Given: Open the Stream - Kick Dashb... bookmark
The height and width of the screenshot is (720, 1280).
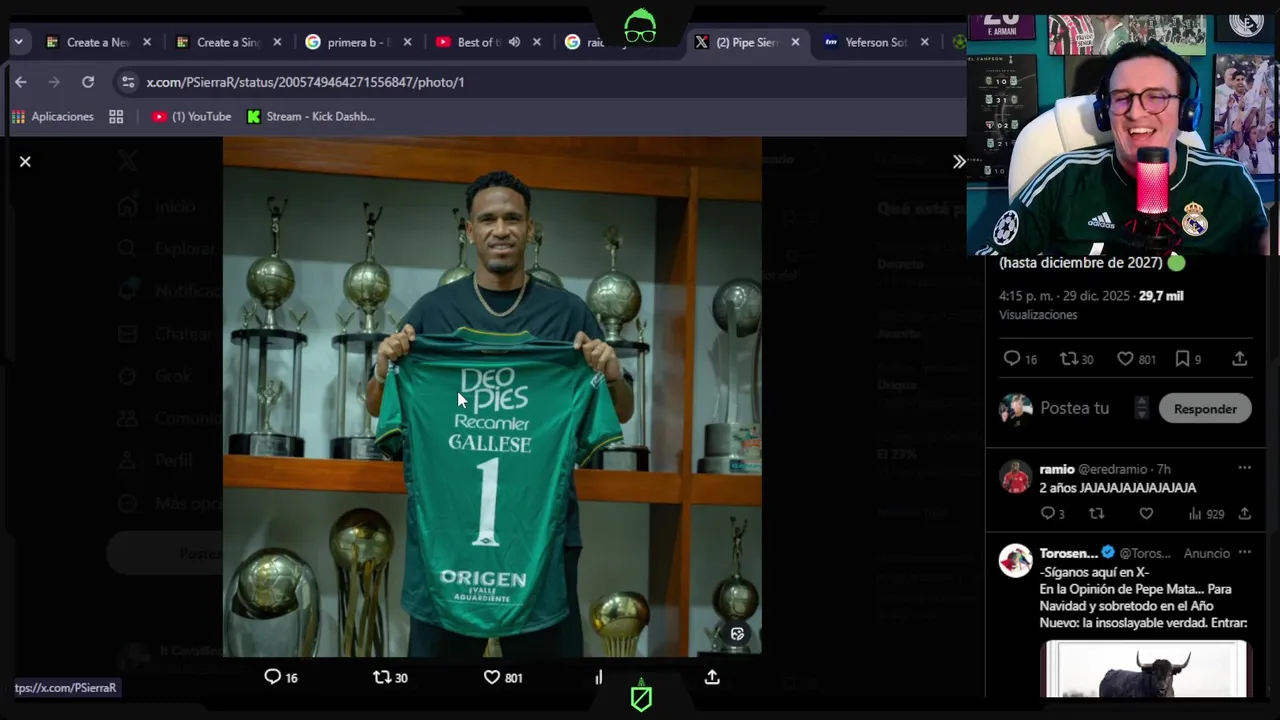Looking at the screenshot, I should tap(311, 117).
